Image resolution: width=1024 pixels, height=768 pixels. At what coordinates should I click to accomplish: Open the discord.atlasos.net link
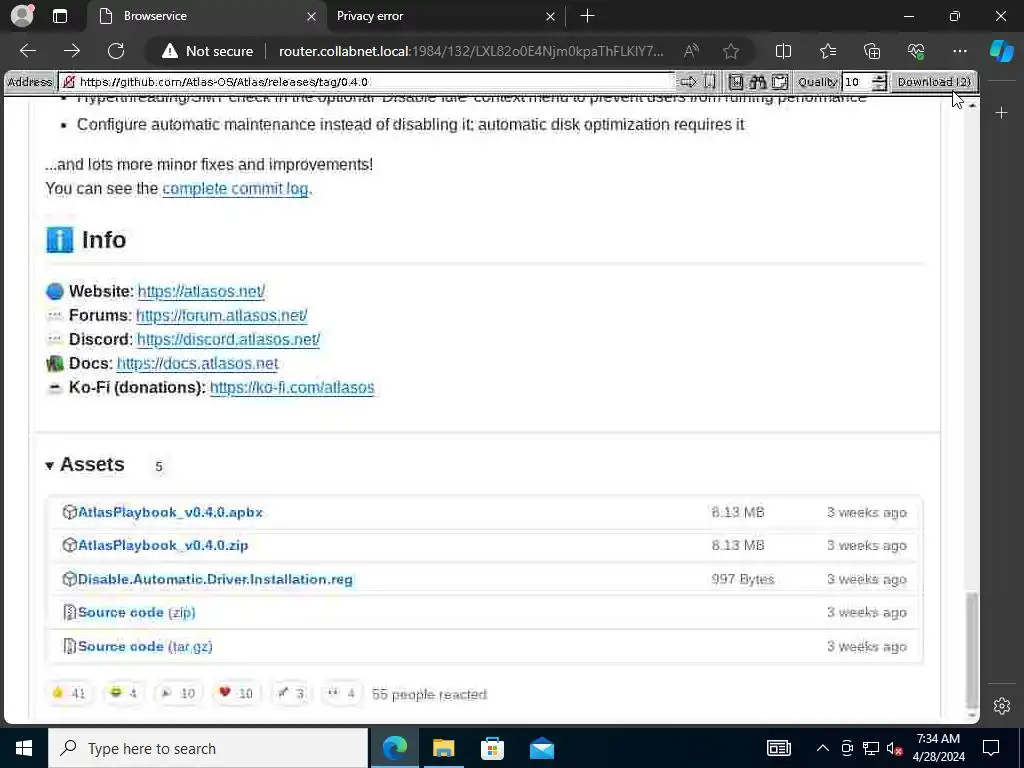(229, 340)
